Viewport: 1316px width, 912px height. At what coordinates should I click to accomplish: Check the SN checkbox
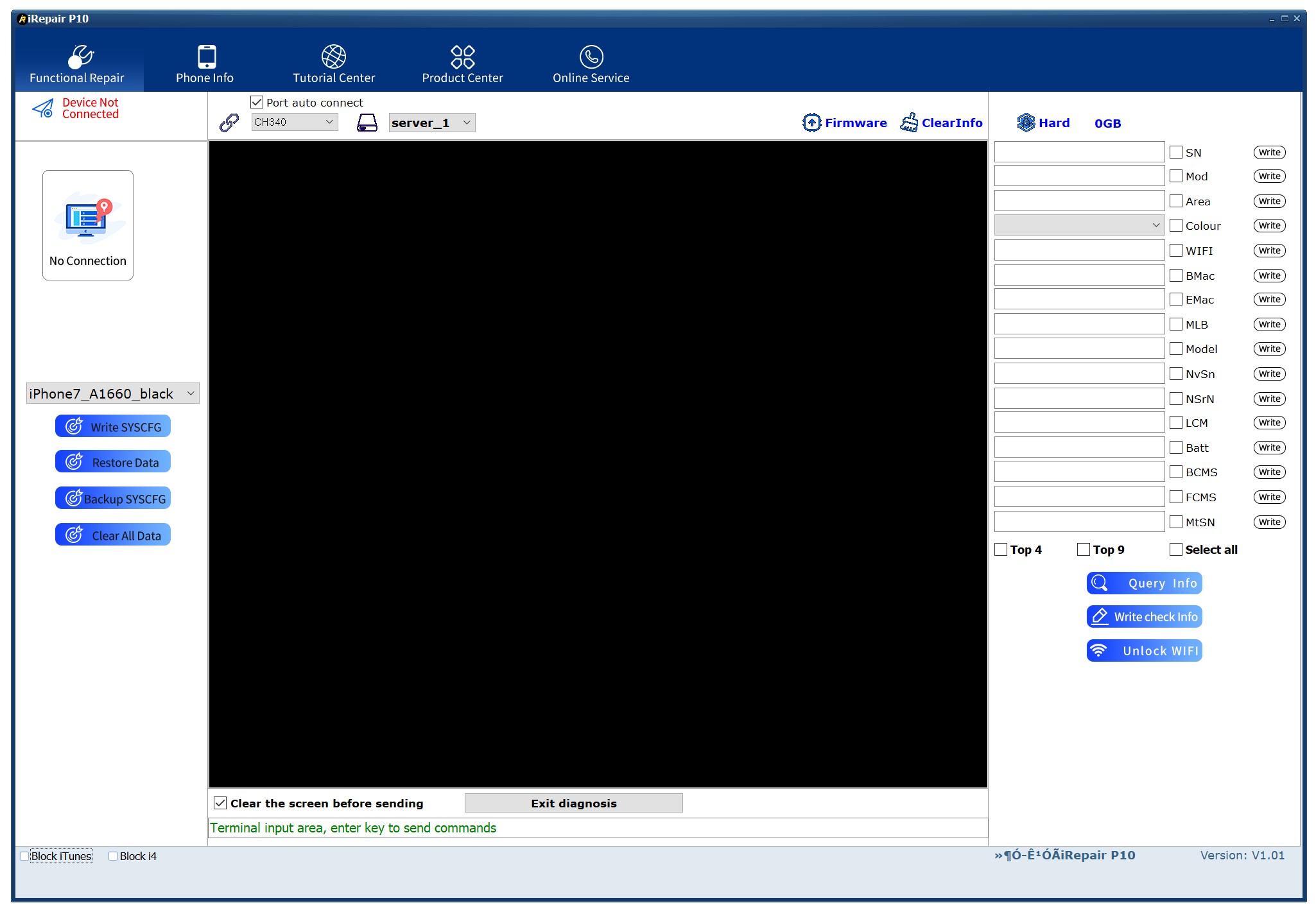1176,152
